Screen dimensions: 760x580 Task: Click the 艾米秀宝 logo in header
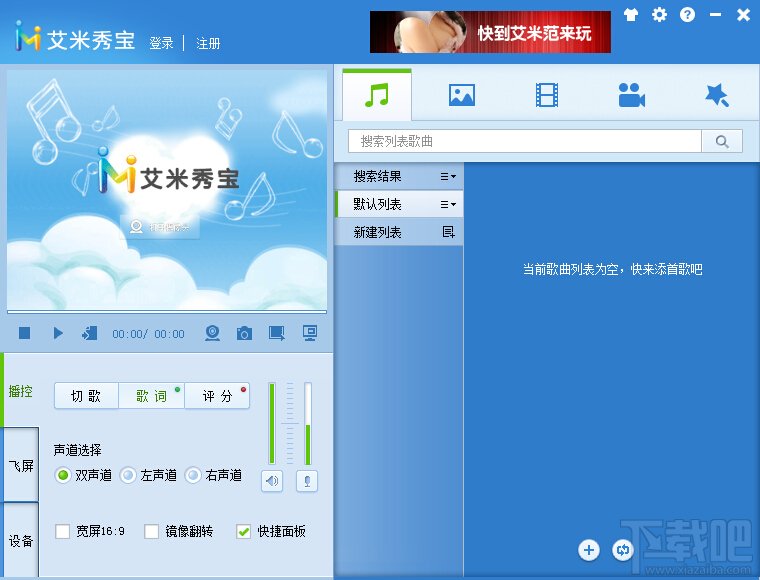(75, 37)
